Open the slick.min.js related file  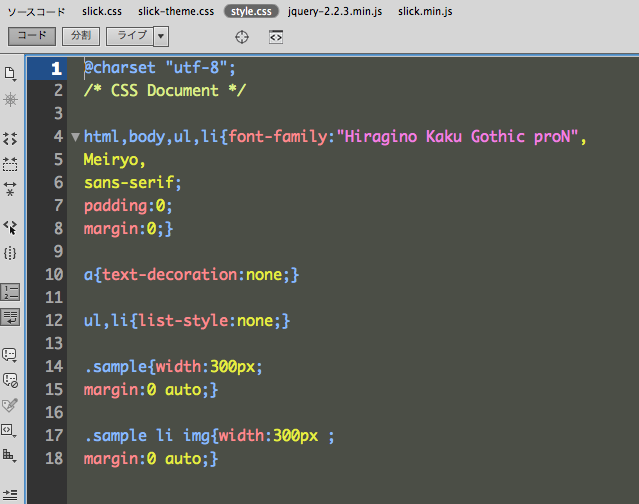pyautogui.click(x=425, y=11)
